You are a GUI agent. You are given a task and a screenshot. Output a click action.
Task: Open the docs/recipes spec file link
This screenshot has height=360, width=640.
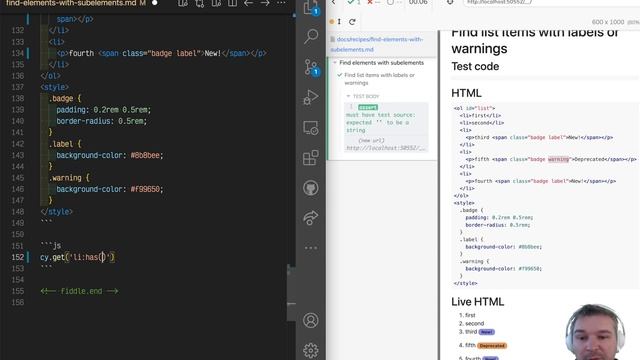377,44
